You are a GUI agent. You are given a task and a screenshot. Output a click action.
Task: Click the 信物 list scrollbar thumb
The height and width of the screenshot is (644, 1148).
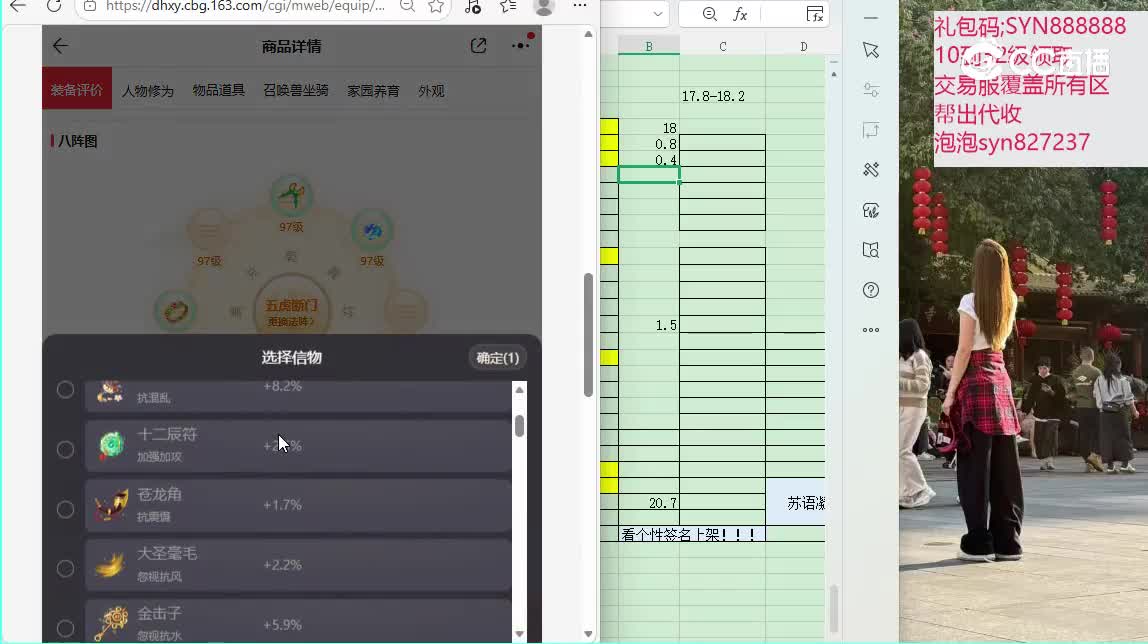pos(519,425)
